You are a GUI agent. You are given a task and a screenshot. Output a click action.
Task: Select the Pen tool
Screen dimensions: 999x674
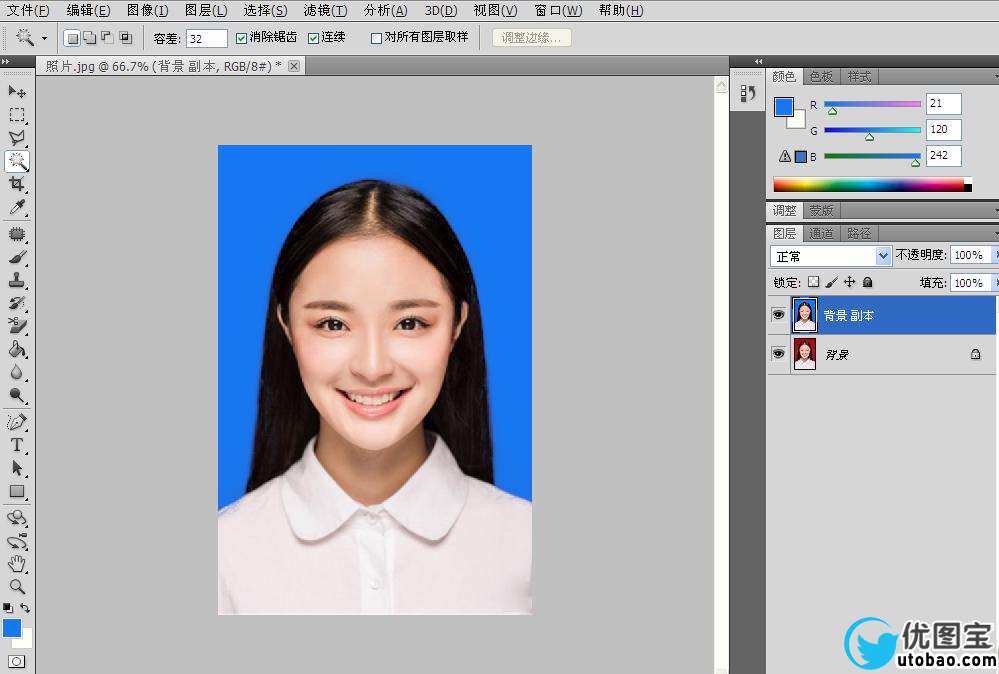click(17, 422)
